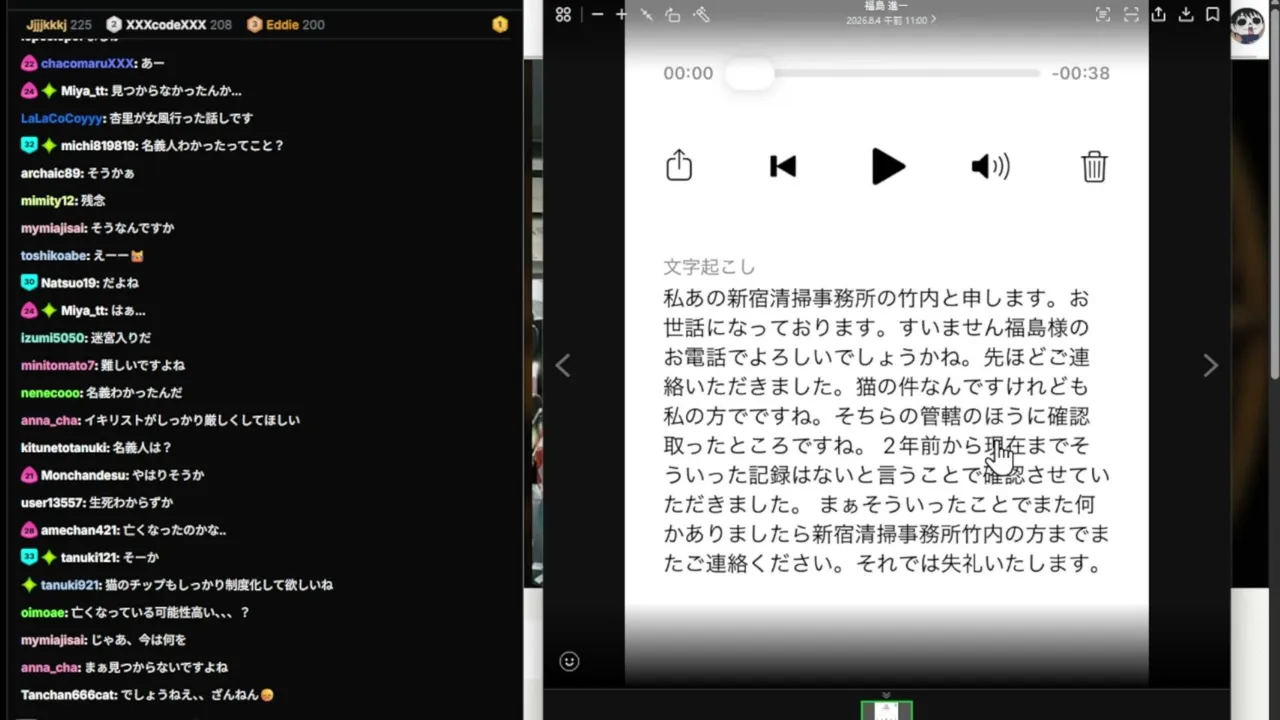Screen dimensions: 1280x720
Task: Click chat username mimity12
Action: 48,200
